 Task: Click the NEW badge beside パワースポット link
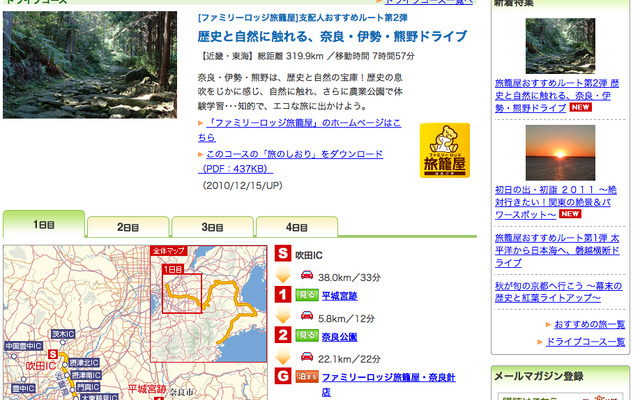tap(570, 214)
